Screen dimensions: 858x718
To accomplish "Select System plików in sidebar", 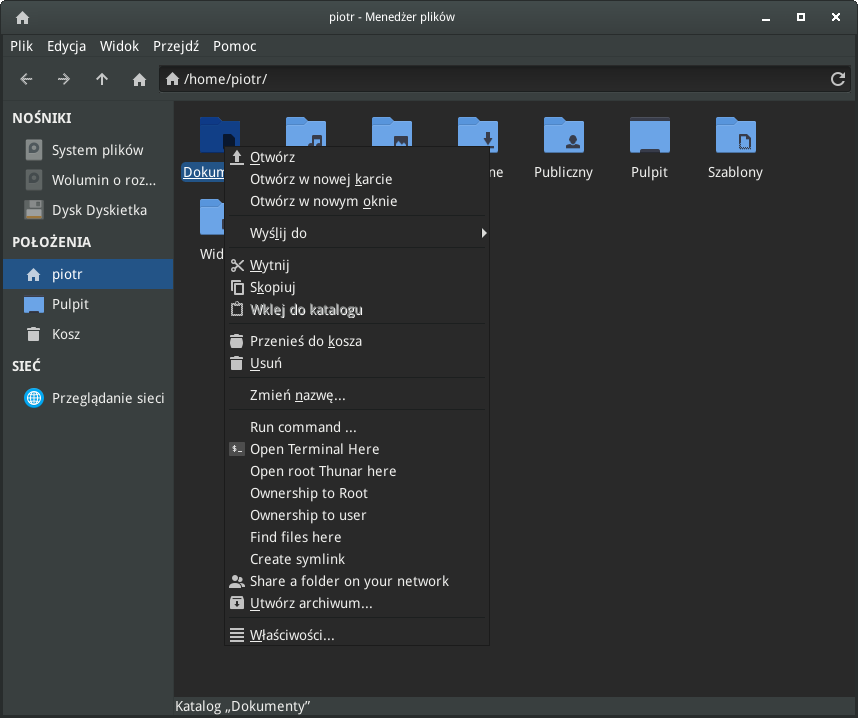I will [97, 150].
